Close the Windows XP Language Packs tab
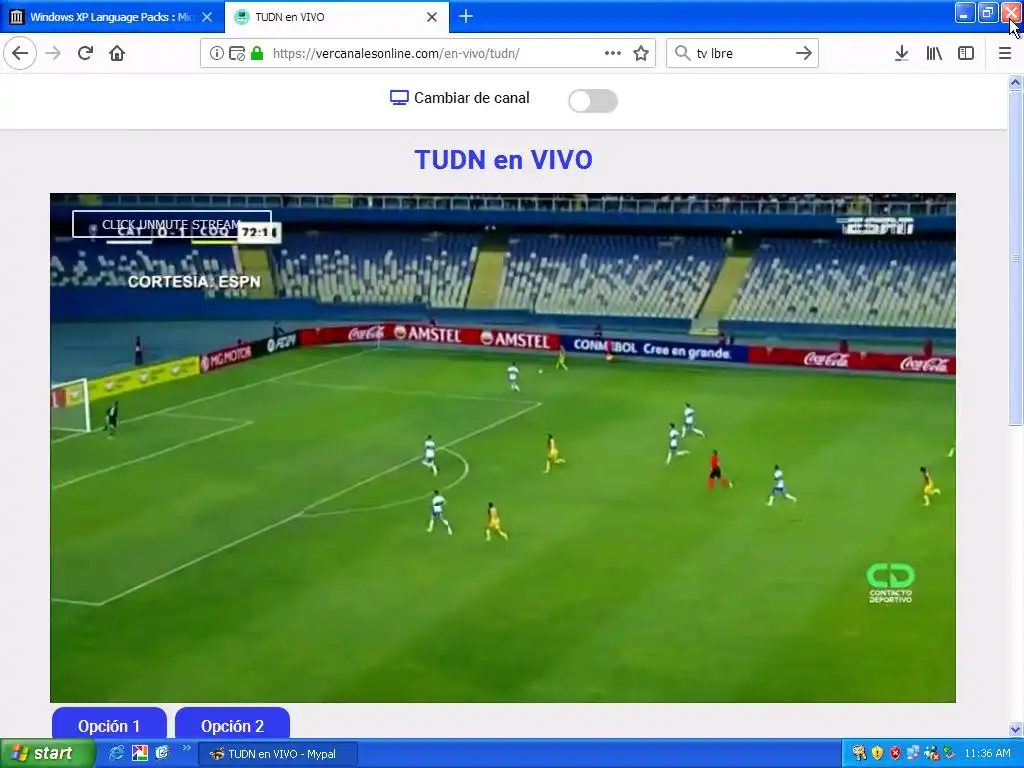The height and width of the screenshot is (768, 1024). [x=207, y=17]
